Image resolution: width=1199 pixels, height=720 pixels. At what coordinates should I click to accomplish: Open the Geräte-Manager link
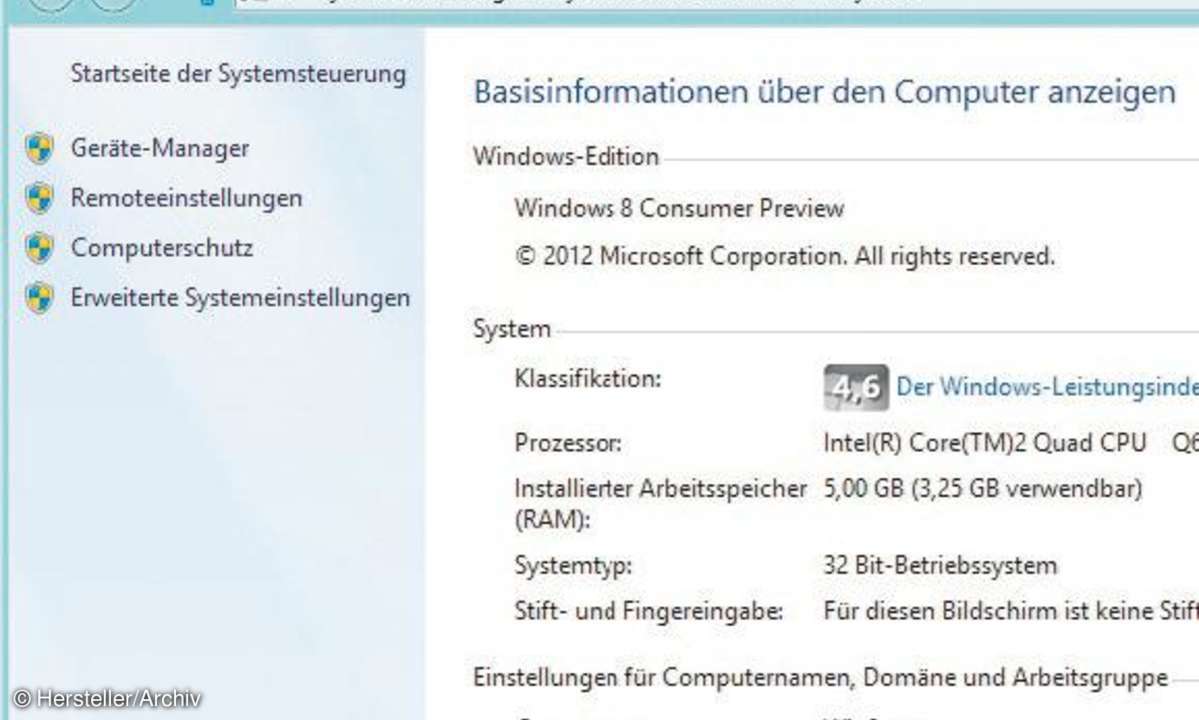[160, 148]
